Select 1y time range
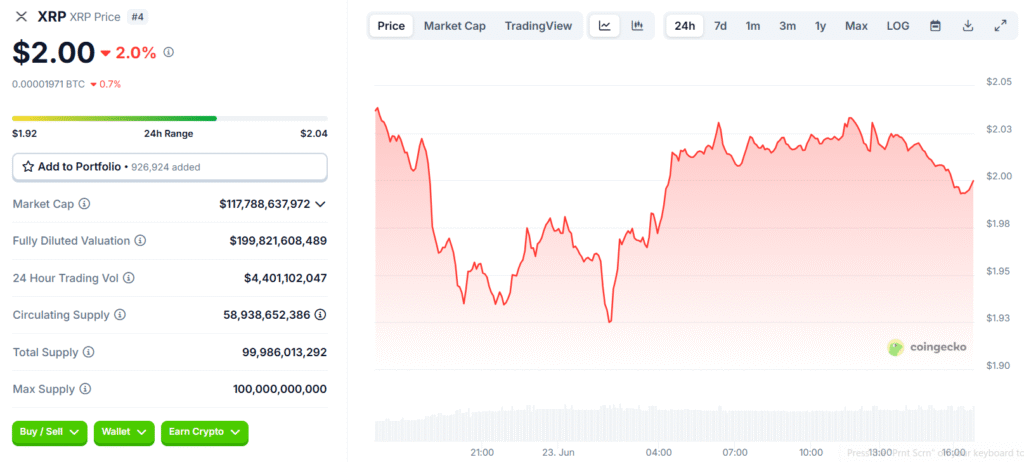 (820, 26)
